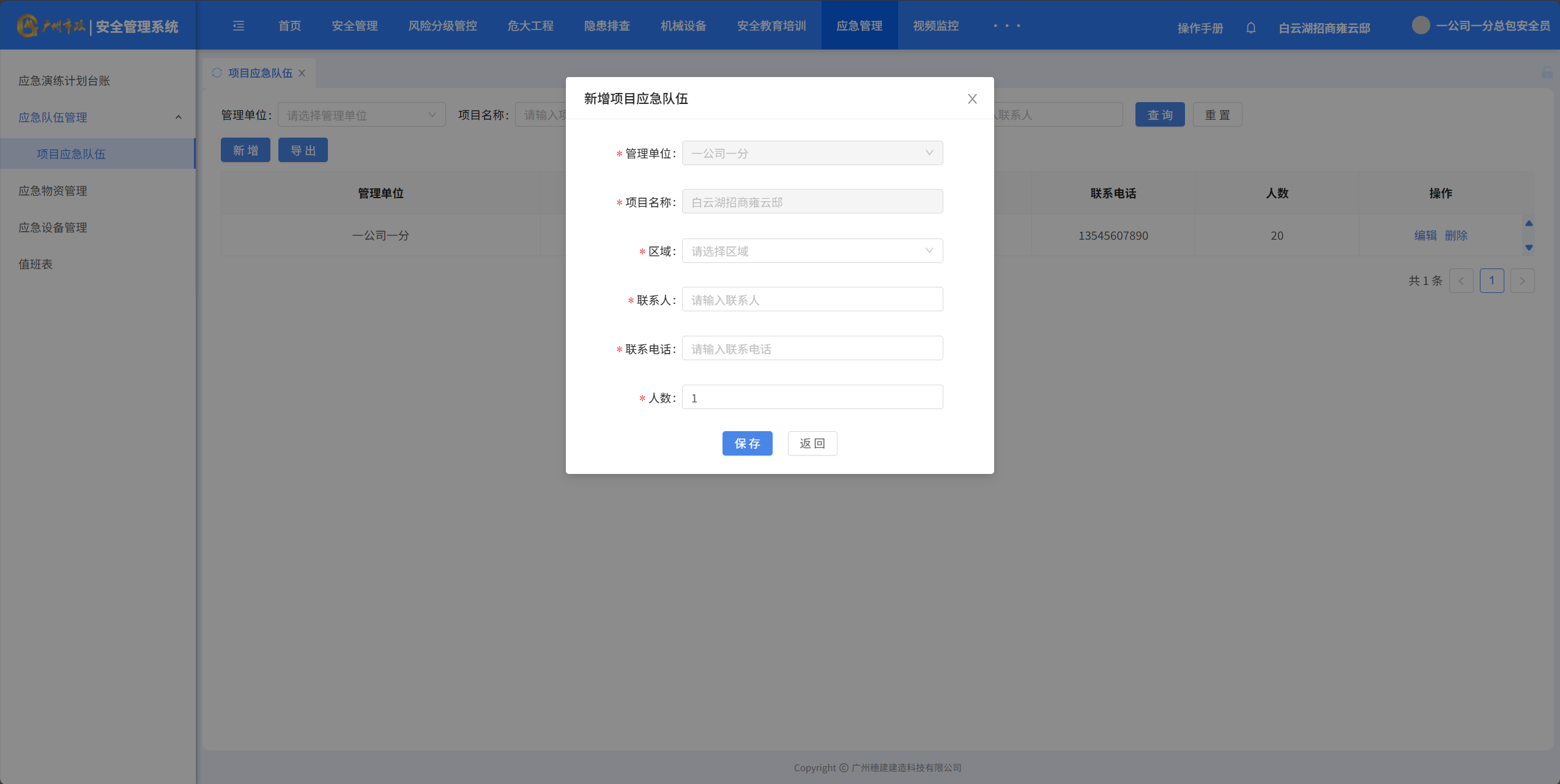1560x784 pixels.
Task: Click the 保存 button
Action: [x=747, y=443]
